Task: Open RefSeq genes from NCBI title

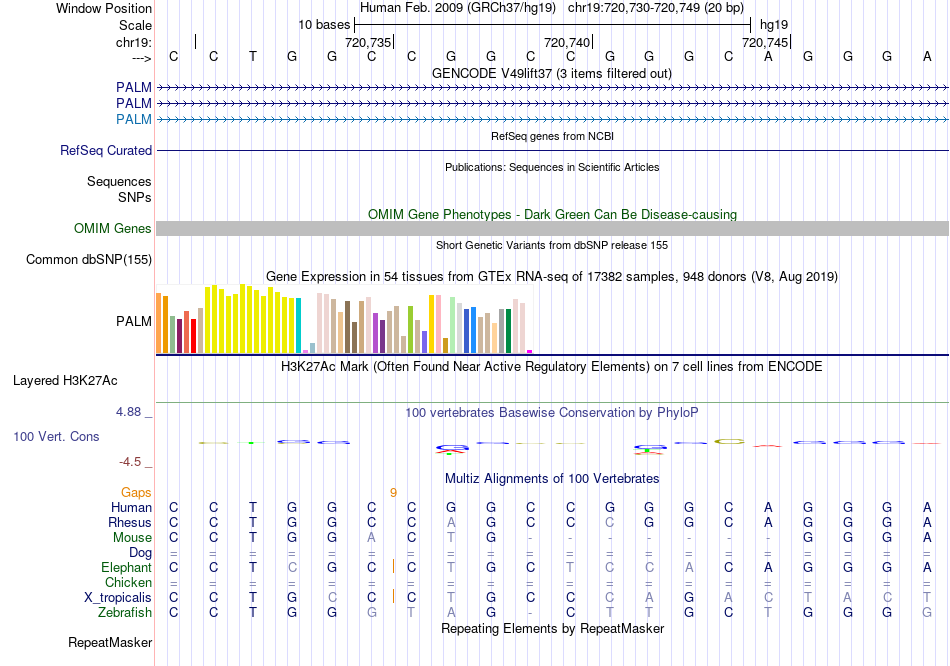Action: [552, 136]
